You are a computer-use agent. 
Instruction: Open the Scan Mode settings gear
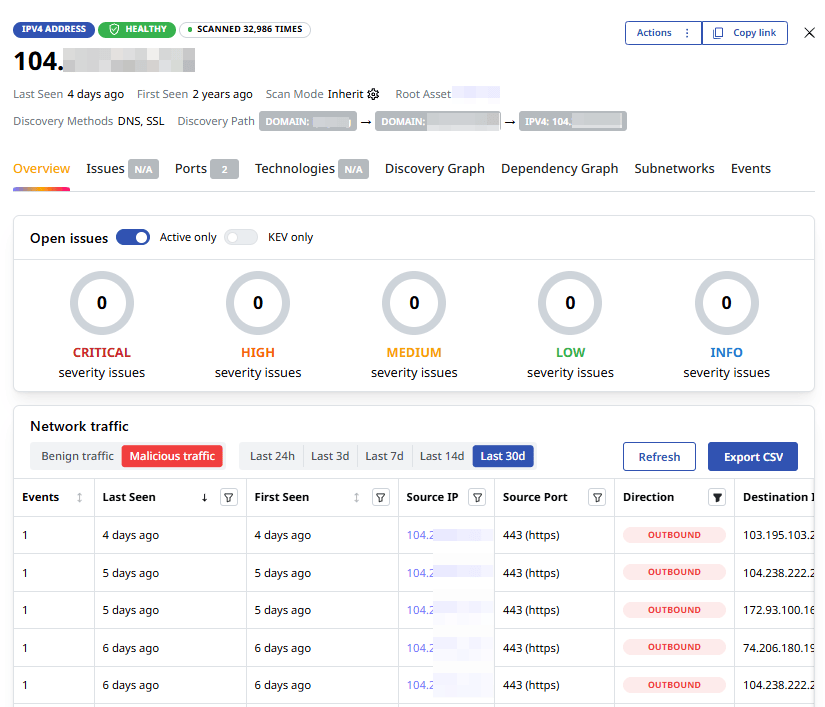pyautogui.click(x=373, y=94)
